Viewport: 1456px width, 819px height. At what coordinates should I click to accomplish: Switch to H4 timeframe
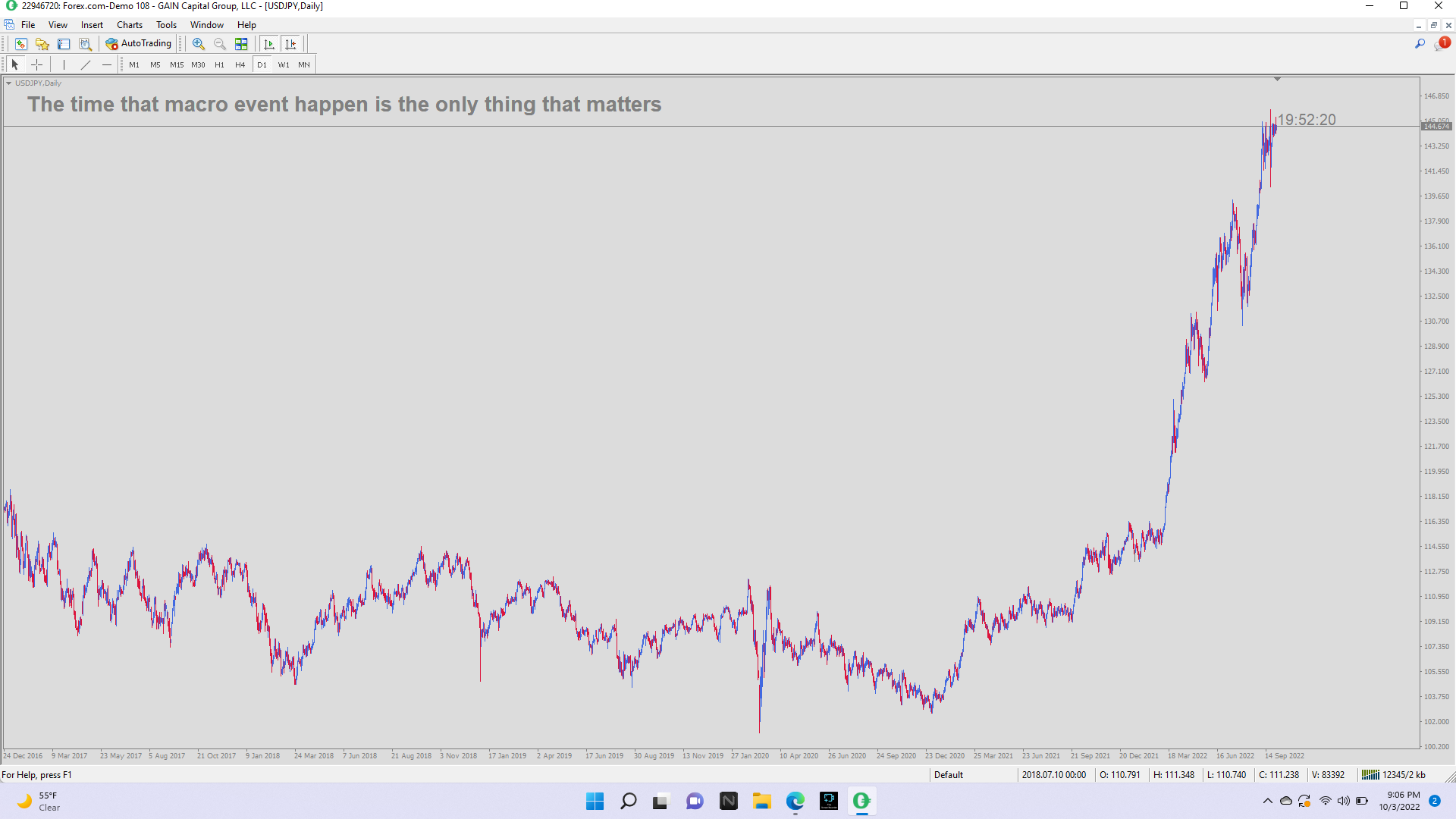240,64
